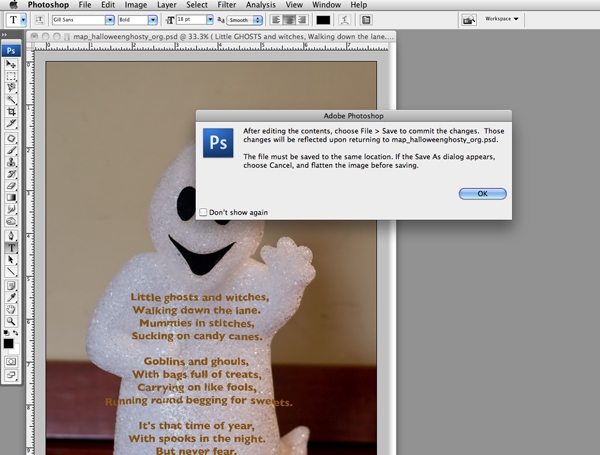
Task: Select the Crop tool
Action: pos(11,111)
